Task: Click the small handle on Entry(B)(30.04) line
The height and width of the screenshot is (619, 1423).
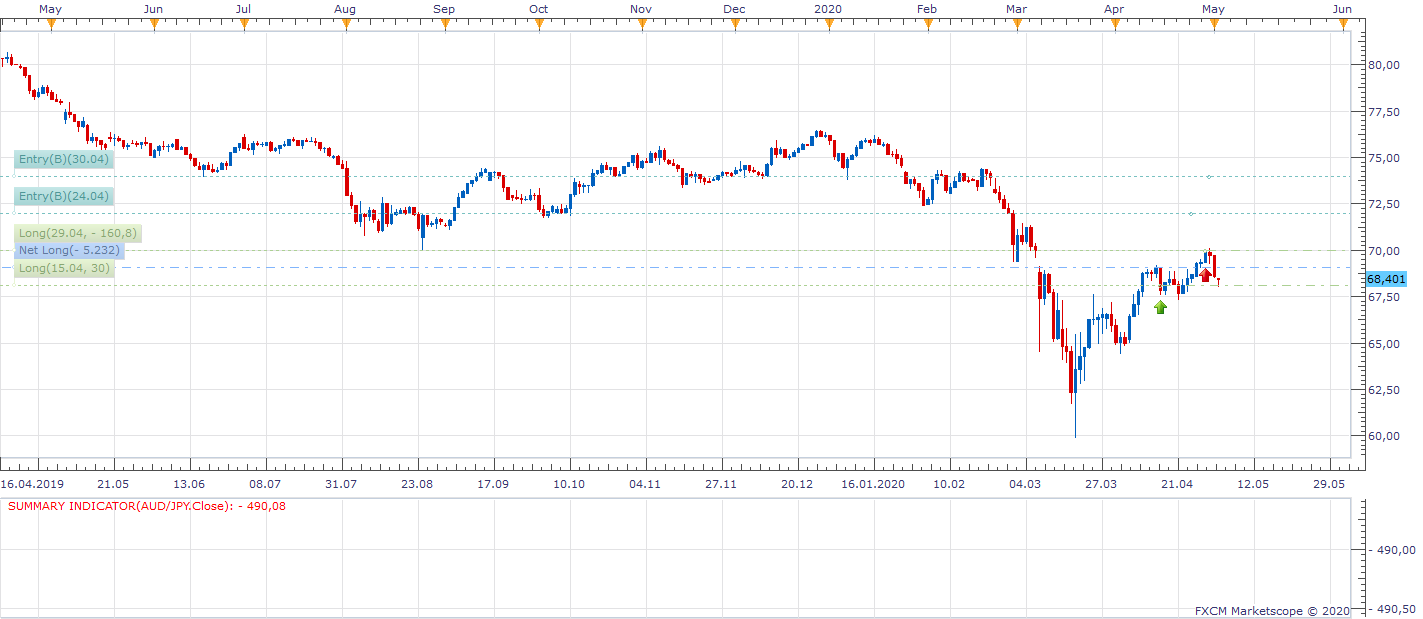Action: pyautogui.click(x=1209, y=177)
